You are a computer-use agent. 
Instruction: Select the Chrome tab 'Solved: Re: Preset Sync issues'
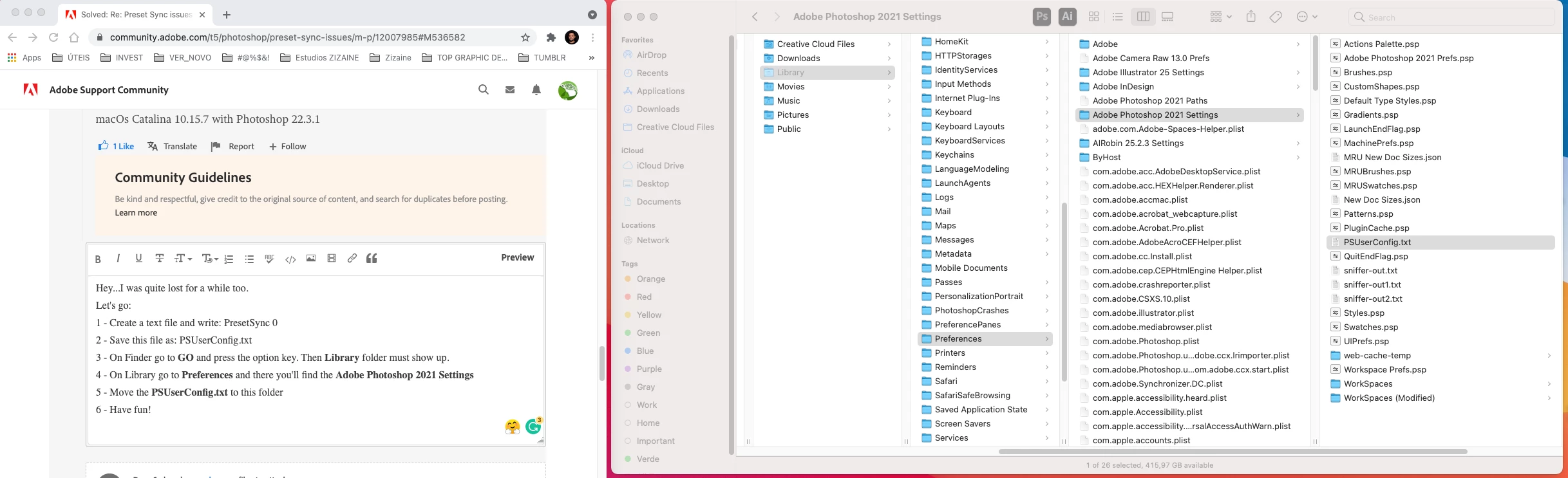(135, 14)
